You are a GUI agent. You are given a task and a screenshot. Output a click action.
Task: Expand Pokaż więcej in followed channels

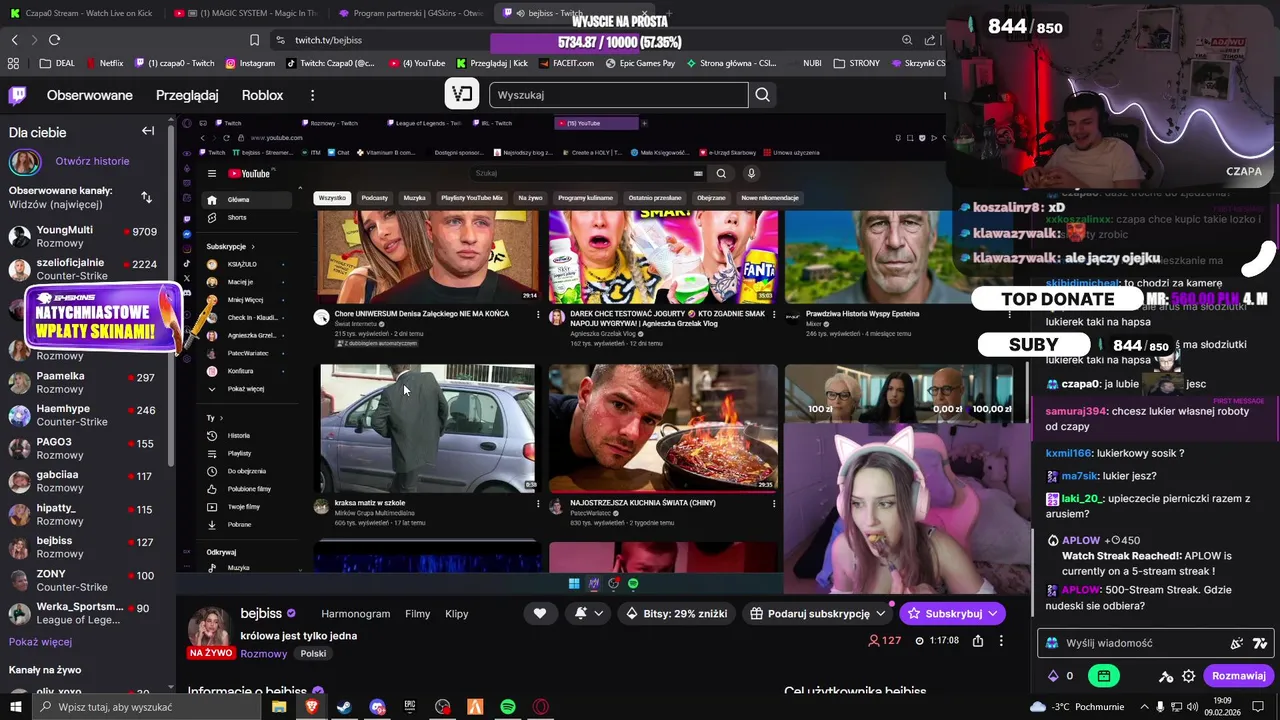(40, 642)
